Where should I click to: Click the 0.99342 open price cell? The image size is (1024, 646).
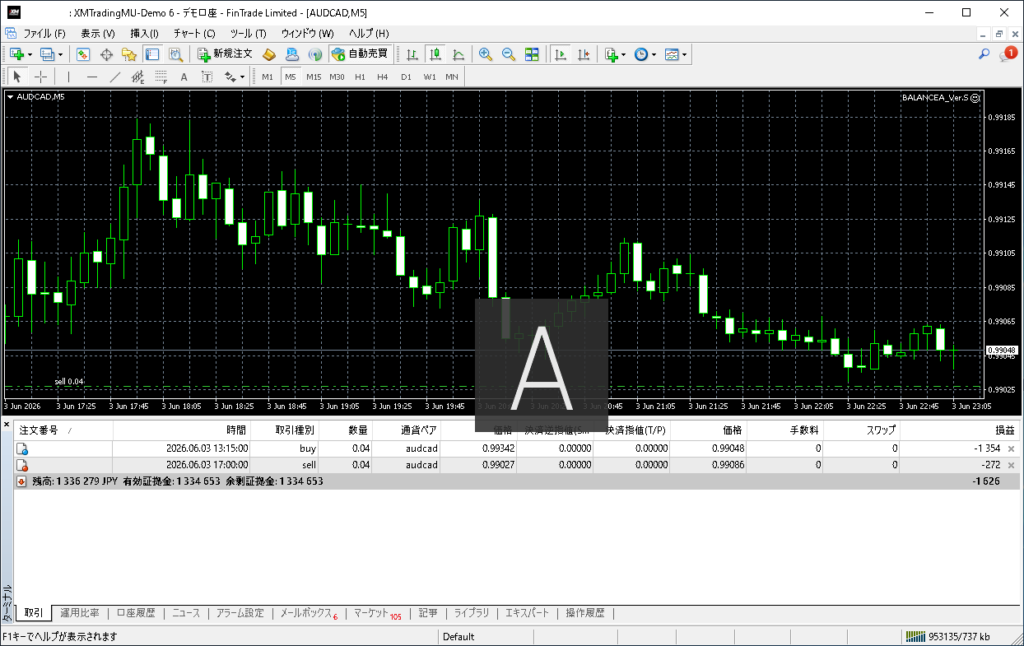498,449
